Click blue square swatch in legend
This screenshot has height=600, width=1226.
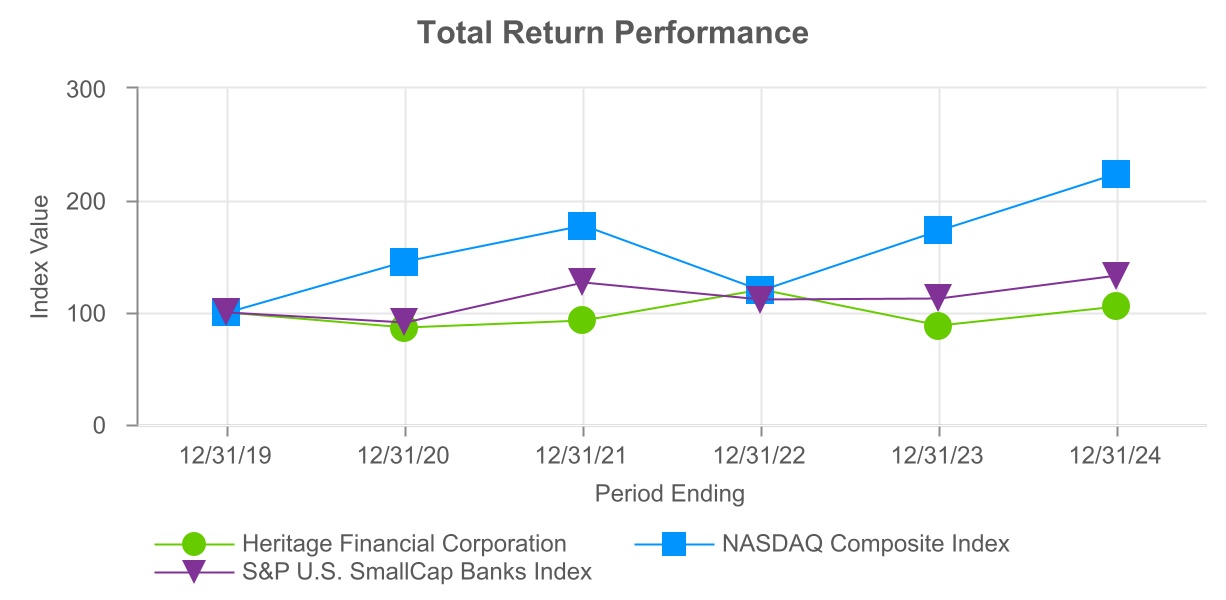tap(674, 544)
